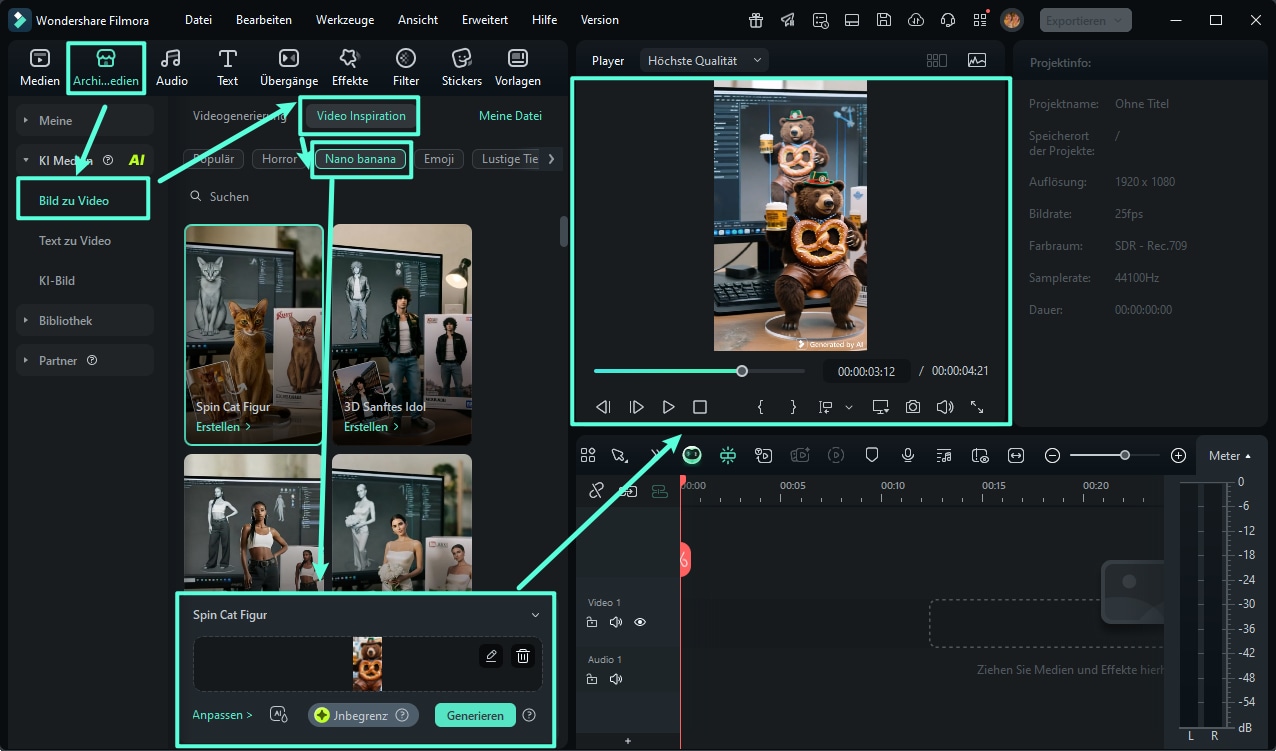
Task: Click the Stop button in player
Action: coord(700,407)
